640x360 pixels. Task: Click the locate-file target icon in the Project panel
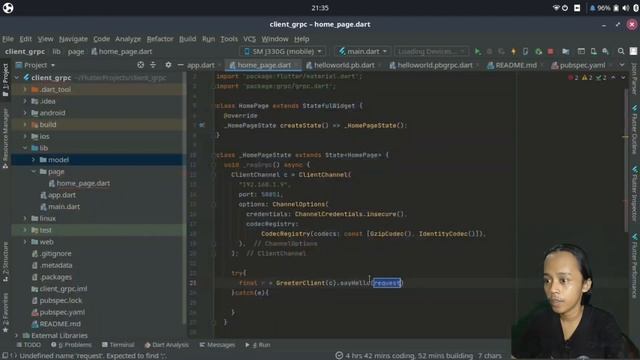tap(140, 65)
